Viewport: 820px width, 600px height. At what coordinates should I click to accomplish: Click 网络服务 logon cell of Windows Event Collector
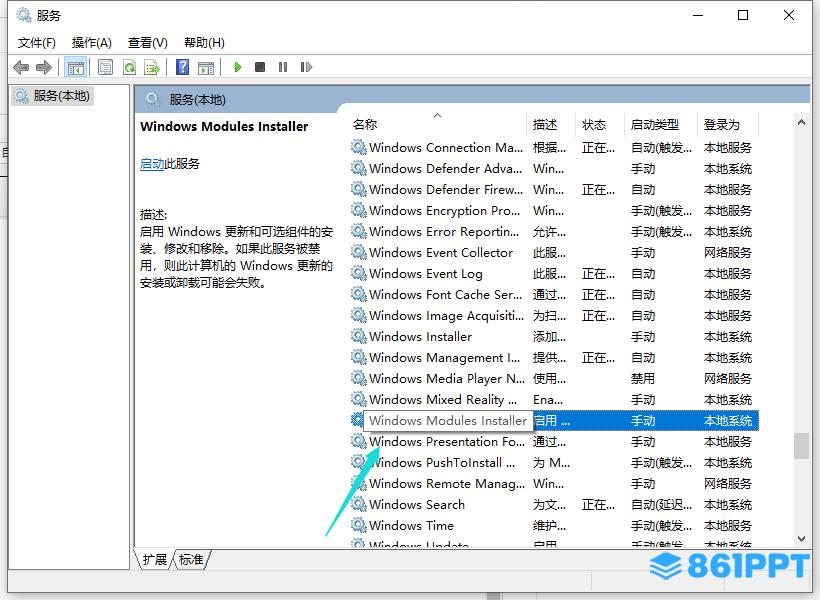click(x=727, y=253)
